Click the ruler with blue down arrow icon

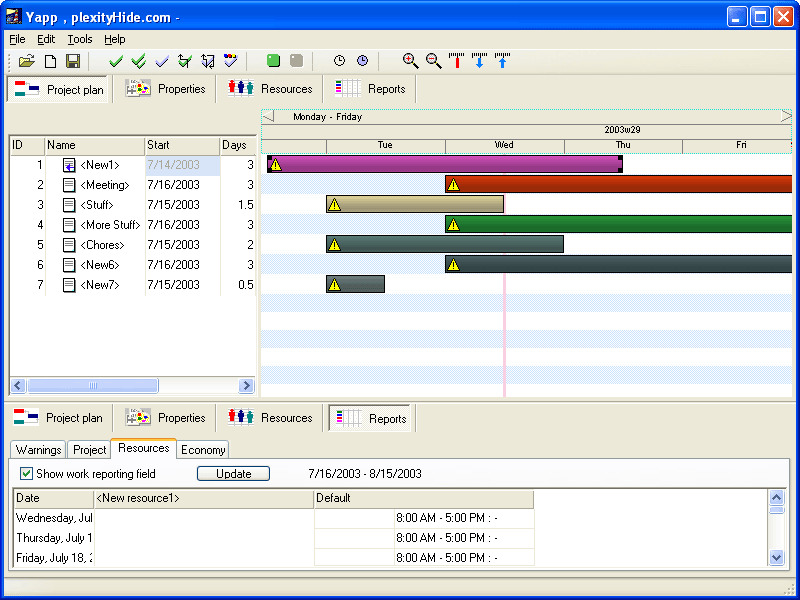point(480,61)
